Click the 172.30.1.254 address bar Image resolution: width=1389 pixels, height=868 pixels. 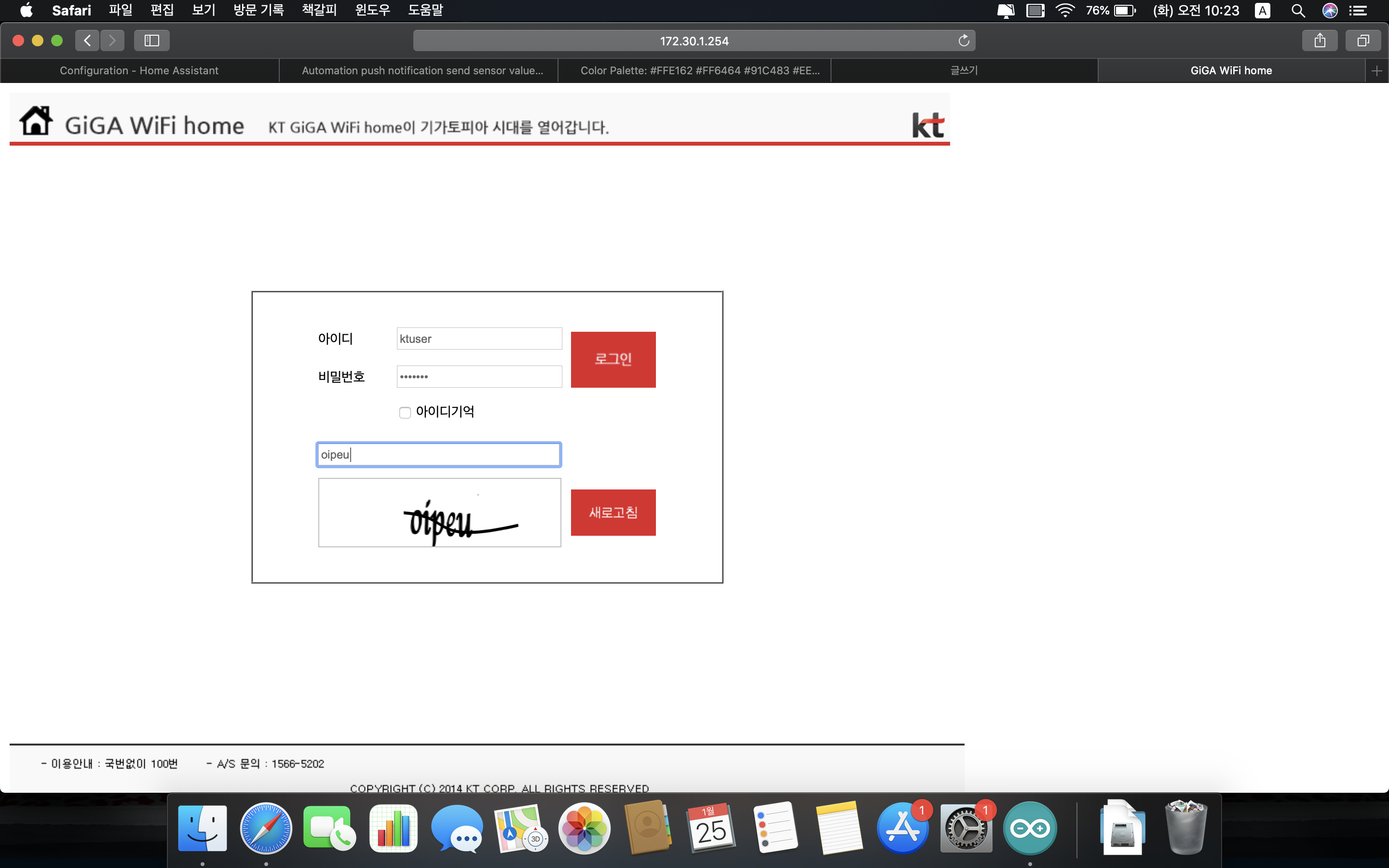pyautogui.click(x=694, y=40)
